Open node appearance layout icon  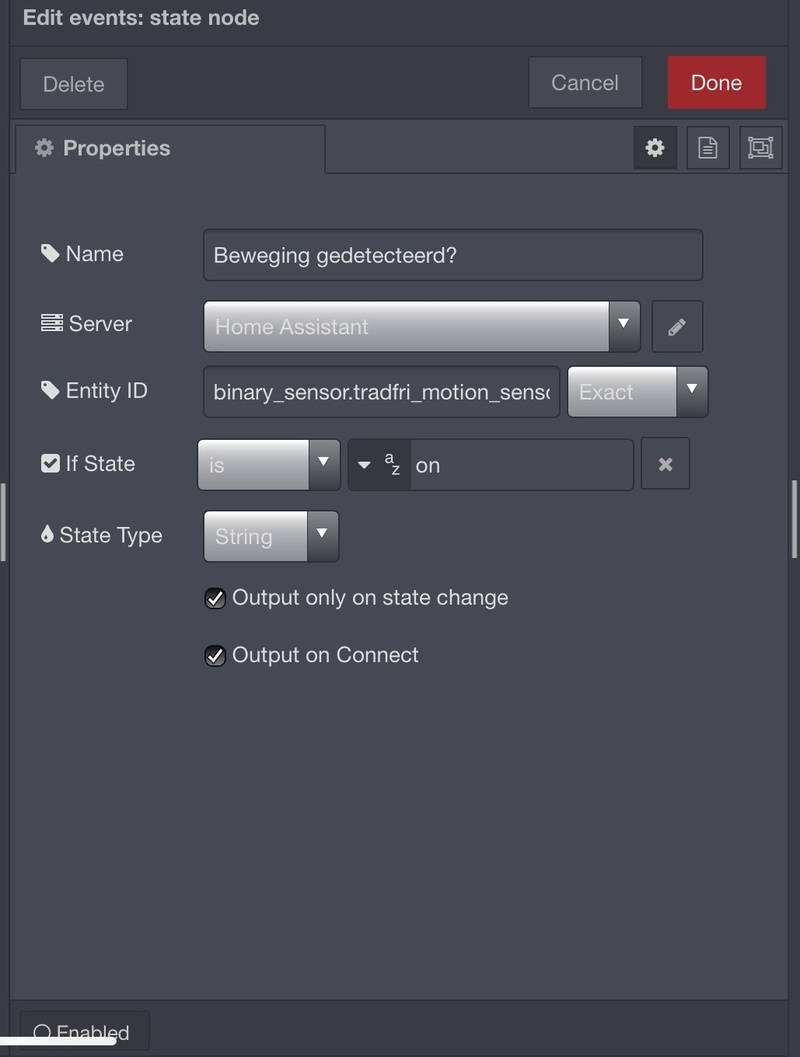pyautogui.click(x=761, y=148)
